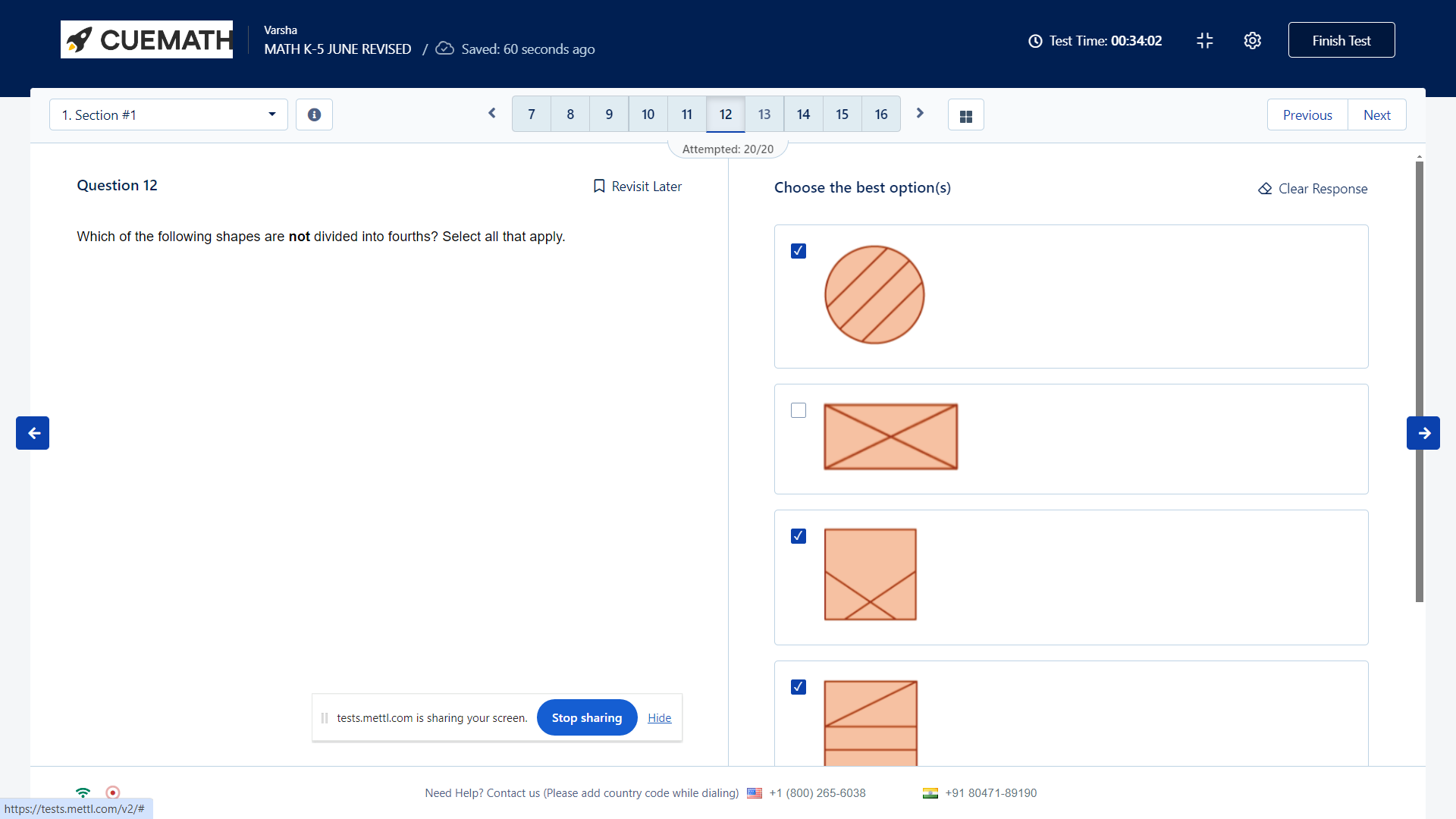Uncheck the rectangle with horizontal bands option
Screen dimensions: 1456x819
pos(799,687)
